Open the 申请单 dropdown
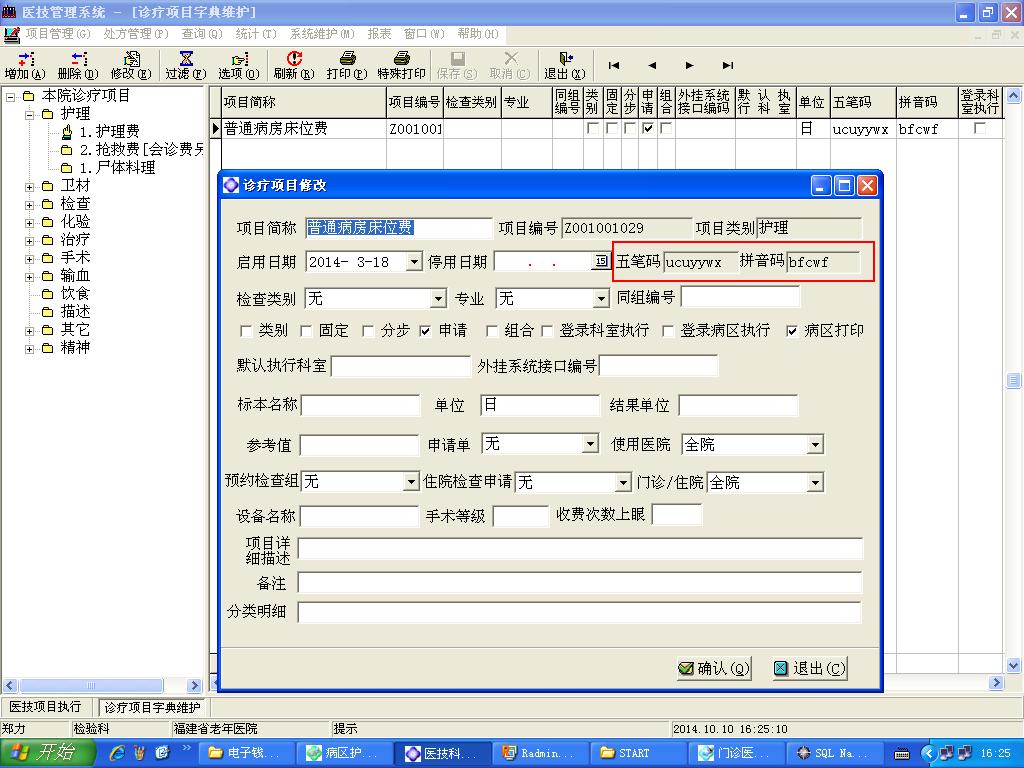The height and width of the screenshot is (768, 1024). point(590,444)
